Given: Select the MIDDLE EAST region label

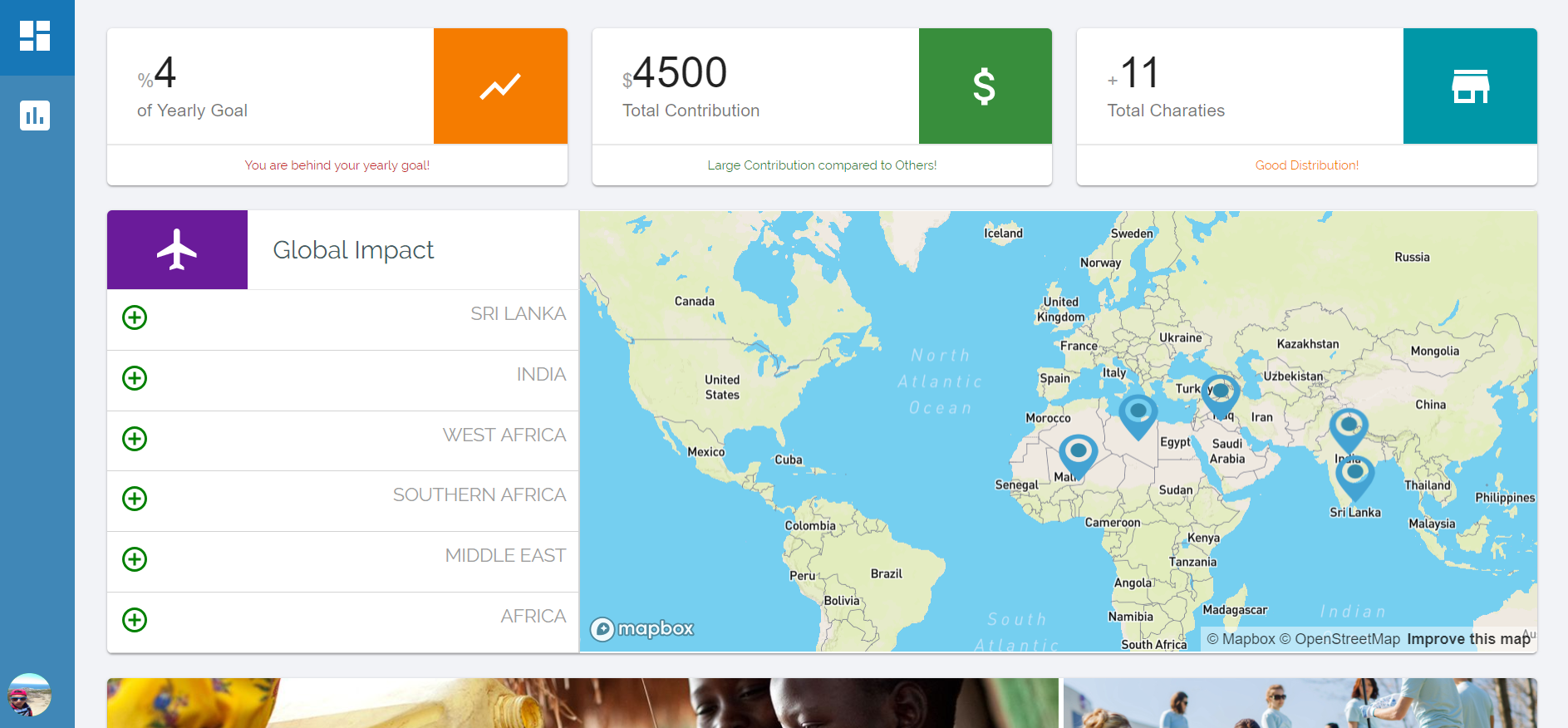Looking at the screenshot, I should pos(505,556).
